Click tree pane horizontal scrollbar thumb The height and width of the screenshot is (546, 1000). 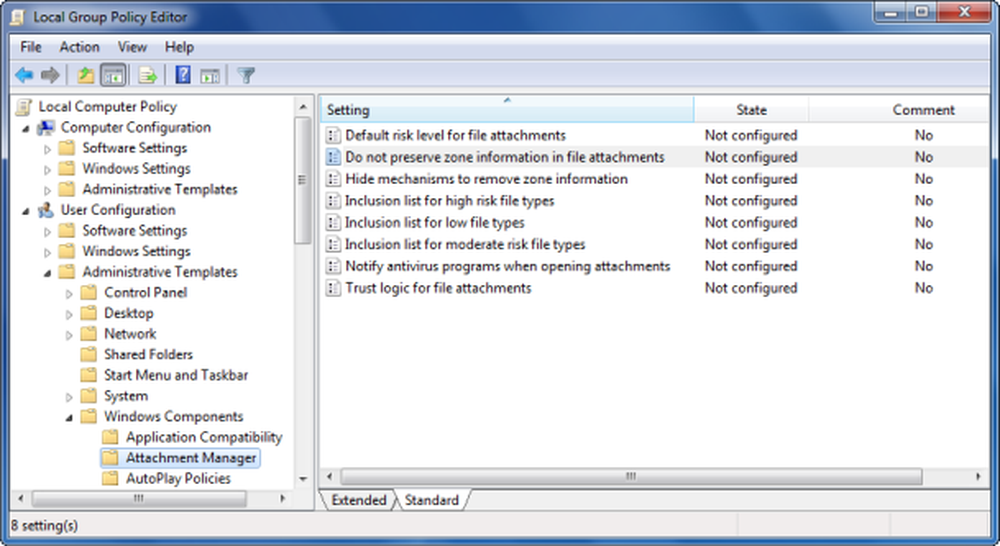point(138,499)
